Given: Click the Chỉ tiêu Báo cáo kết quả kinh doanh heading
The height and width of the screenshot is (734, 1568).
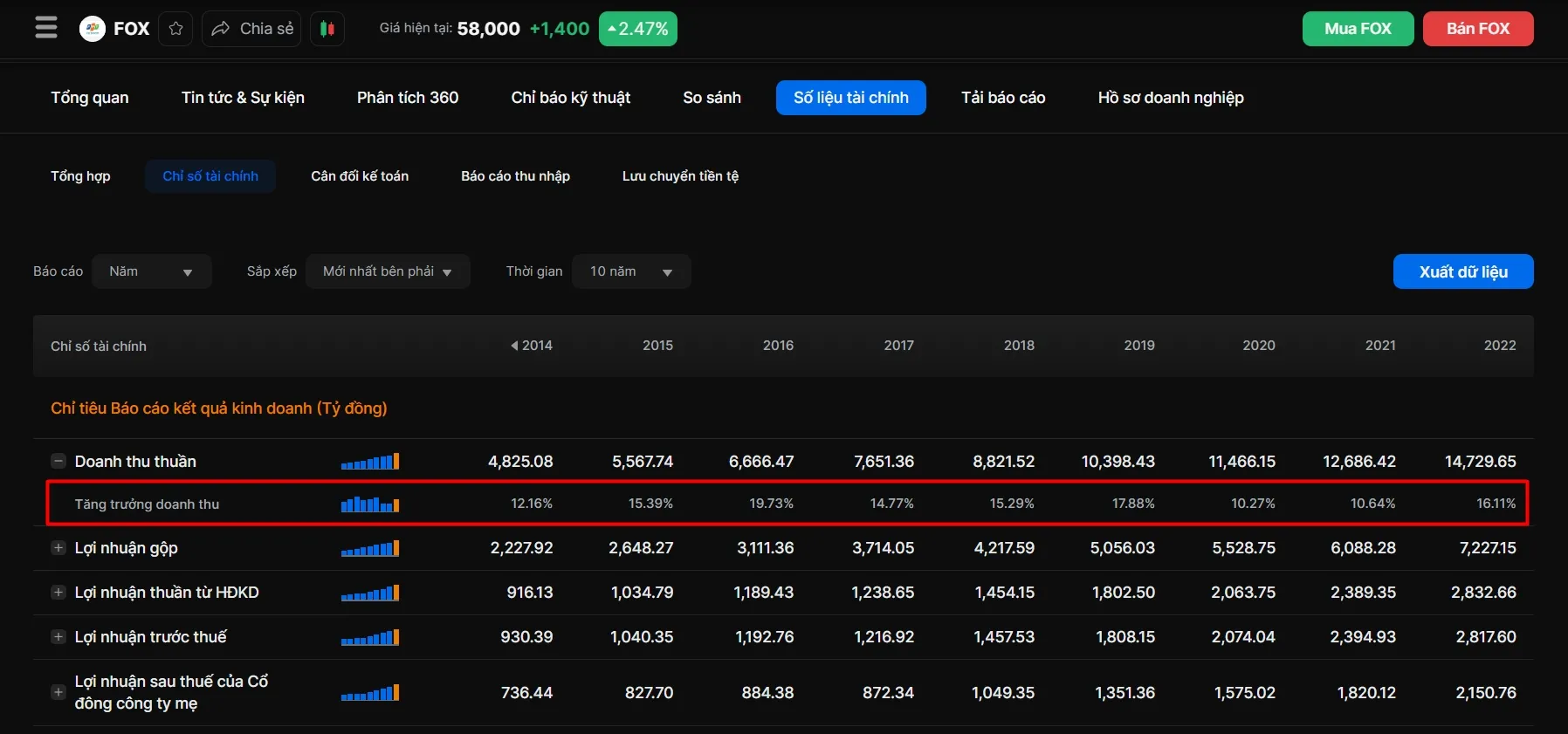Looking at the screenshot, I should [x=219, y=408].
